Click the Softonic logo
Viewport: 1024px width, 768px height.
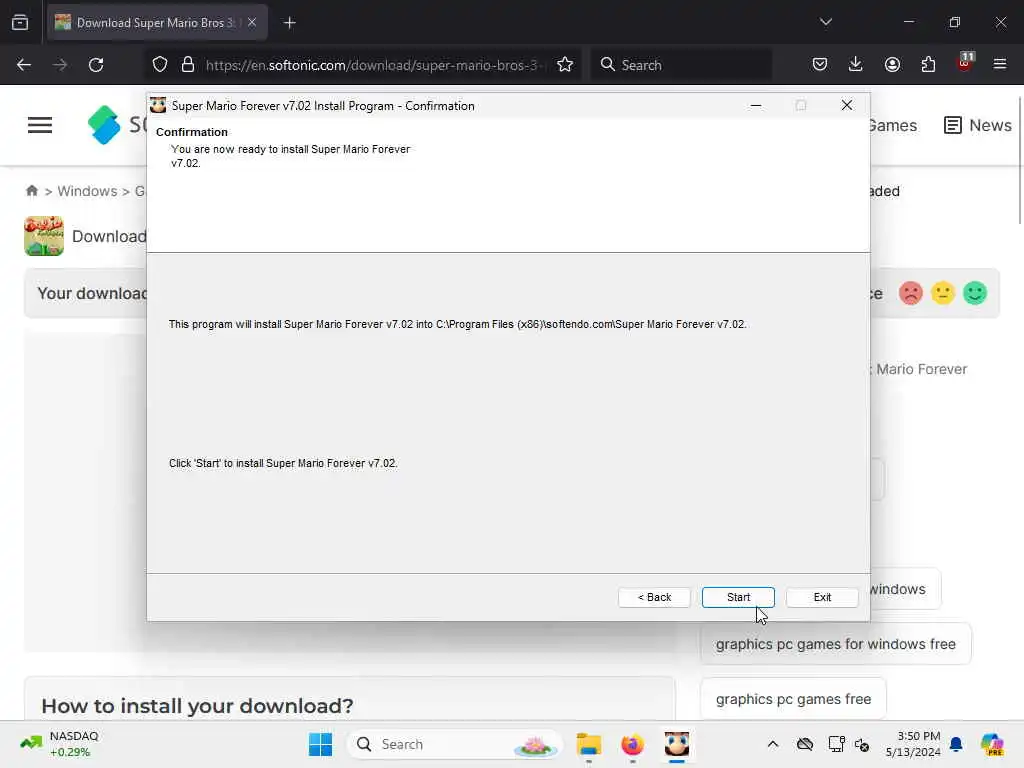(116, 124)
